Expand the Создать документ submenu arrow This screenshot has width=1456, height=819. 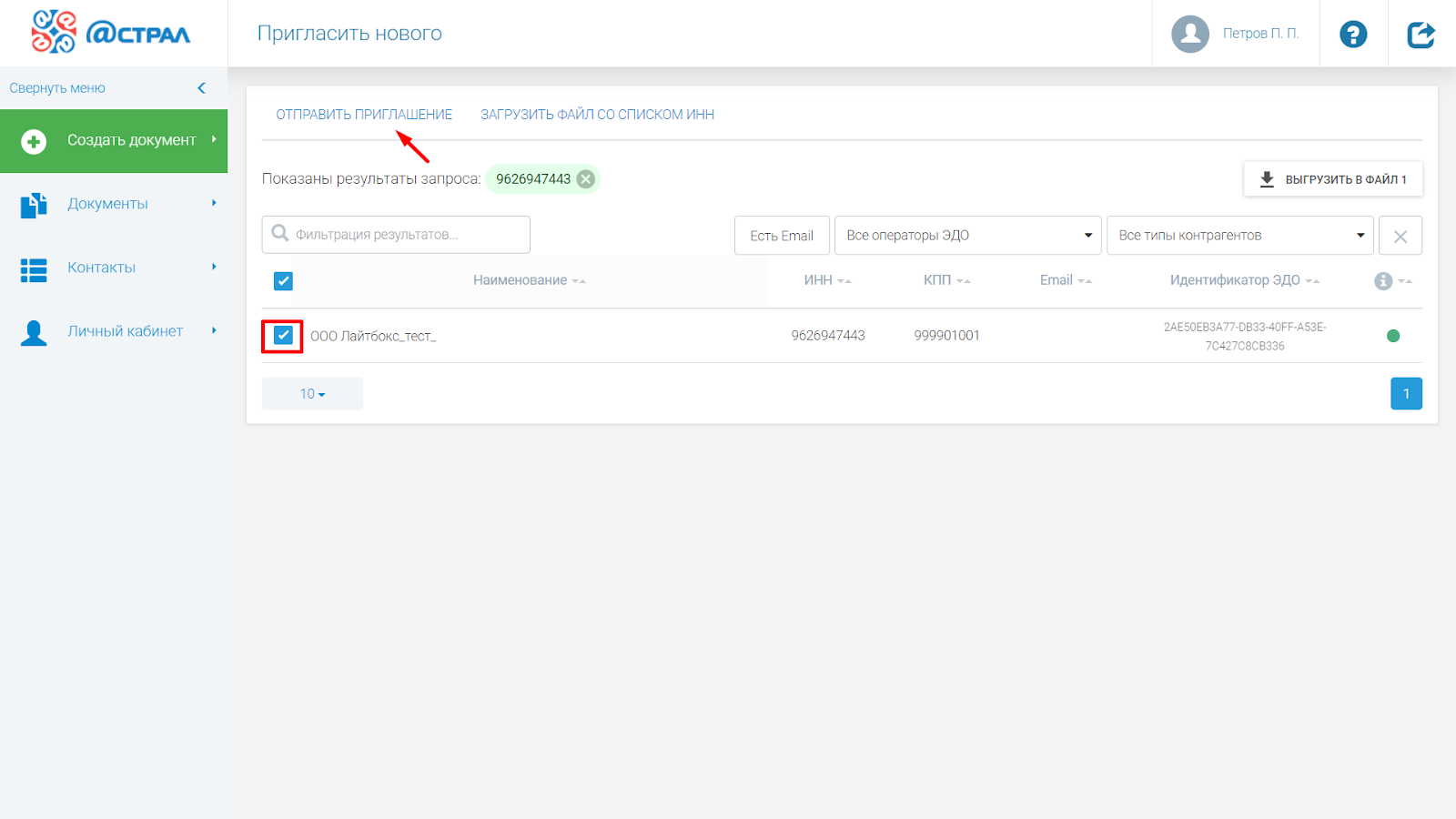[x=214, y=139]
